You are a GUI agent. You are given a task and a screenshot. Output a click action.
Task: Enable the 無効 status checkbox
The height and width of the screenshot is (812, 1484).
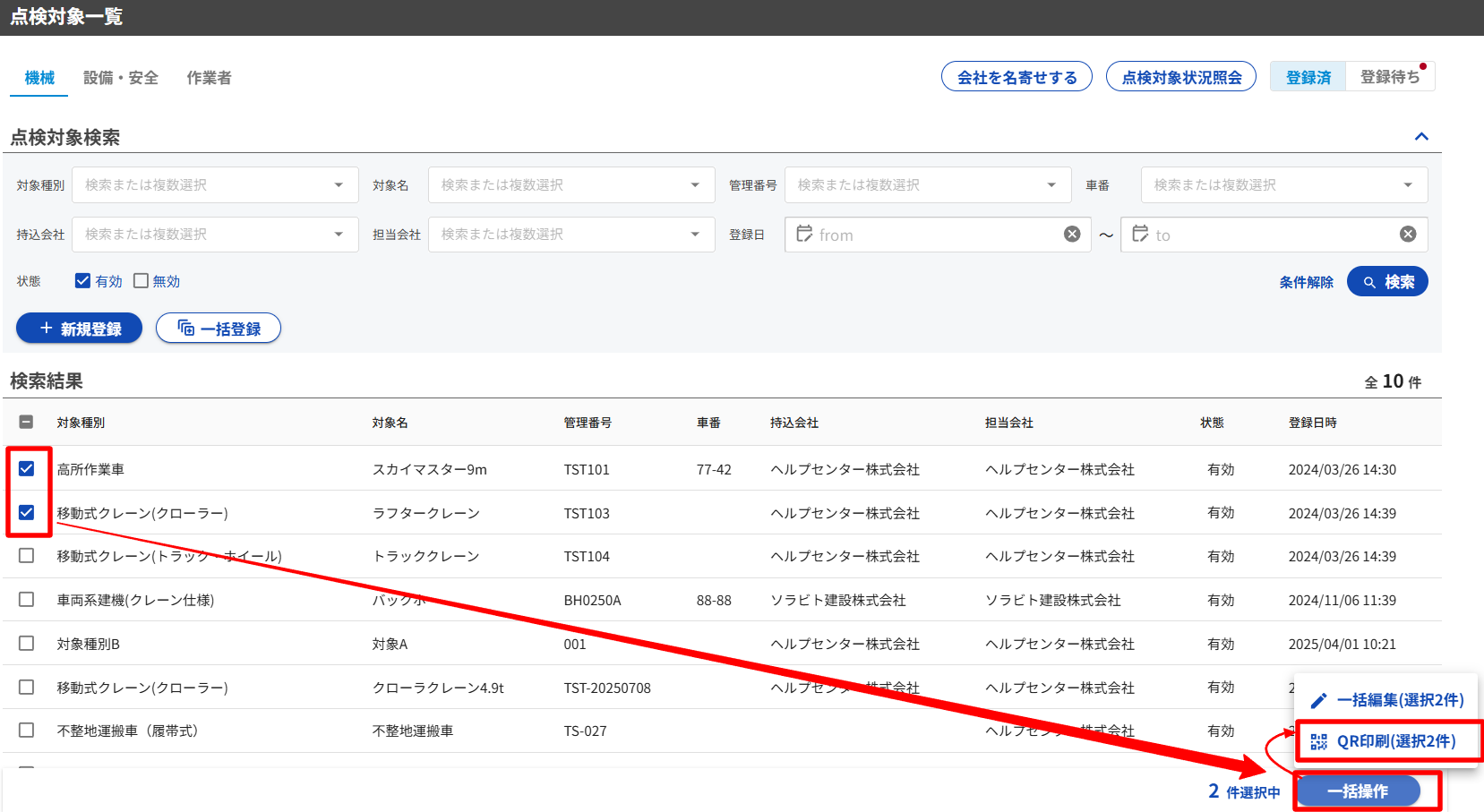[141, 281]
